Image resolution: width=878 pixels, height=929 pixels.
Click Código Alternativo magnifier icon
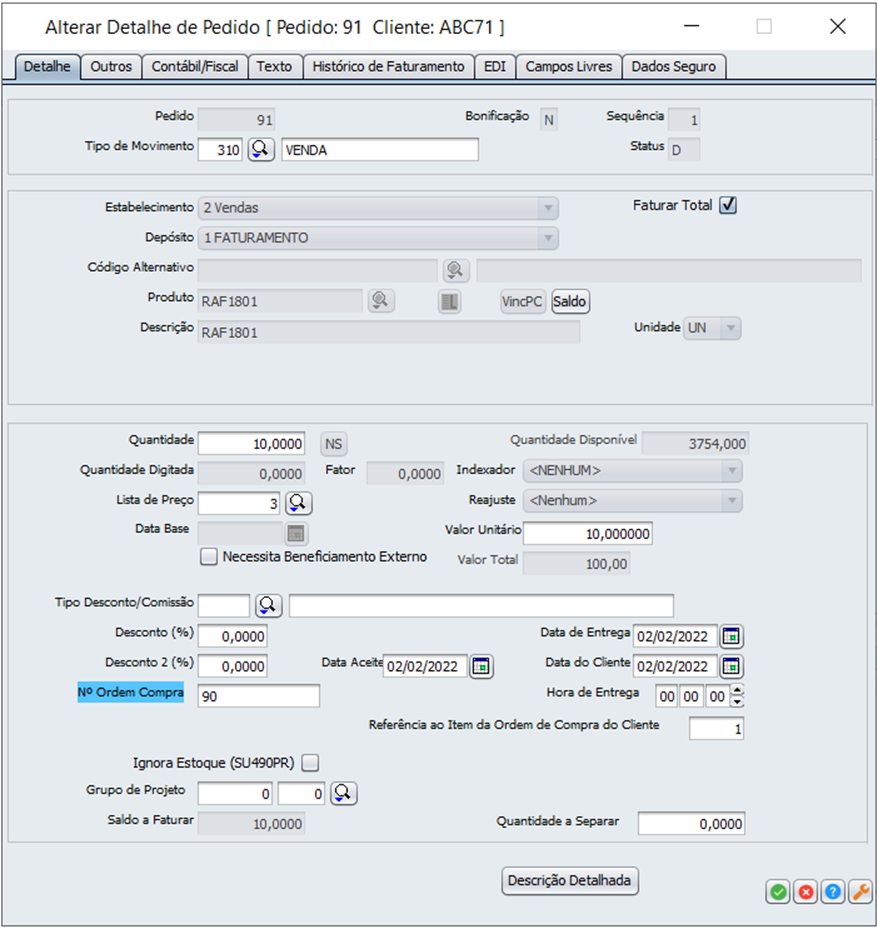click(456, 270)
